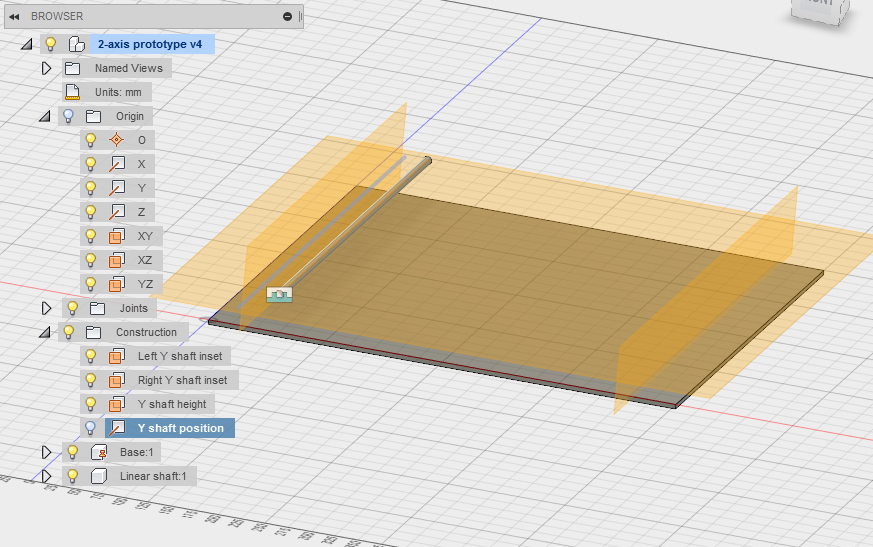Expand the Base:1 component
The height and width of the screenshot is (547, 873).
click(46, 452)
